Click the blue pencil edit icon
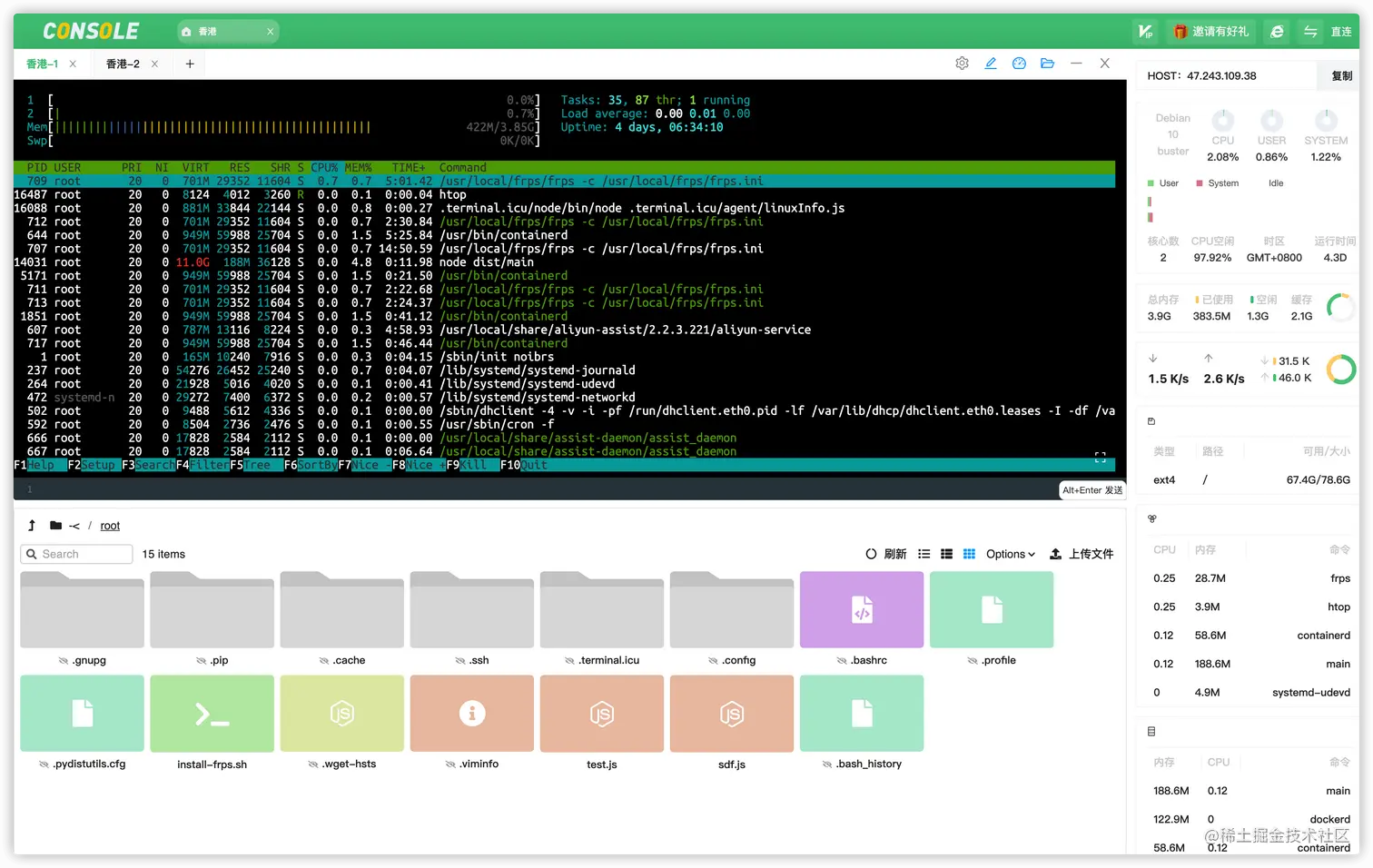1373x868 pixels. pos(991,64)
